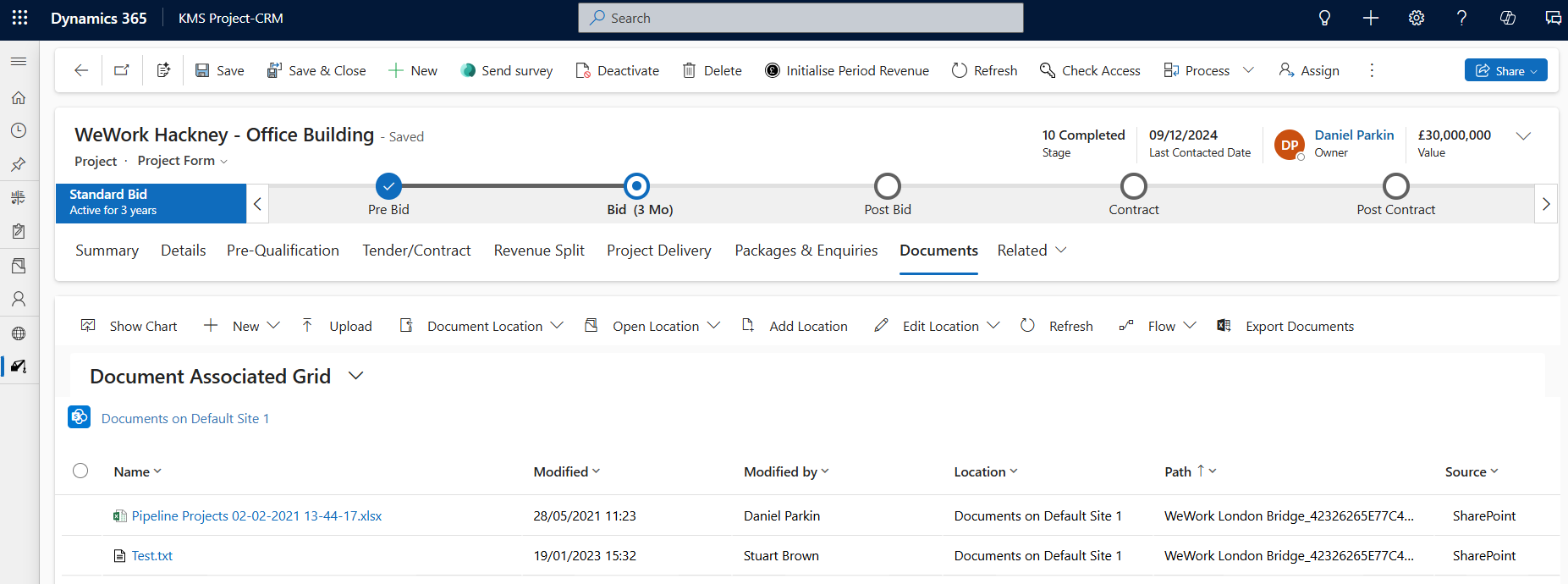Open command bar more options ellipsis
This screenshot has width=1568, height=584.
point(1372,70)
